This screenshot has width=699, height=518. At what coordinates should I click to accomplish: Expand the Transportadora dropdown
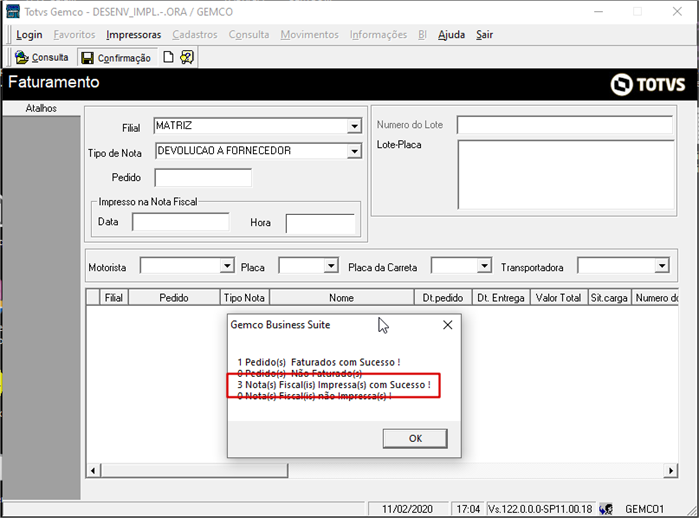click(x=662, y=266)
